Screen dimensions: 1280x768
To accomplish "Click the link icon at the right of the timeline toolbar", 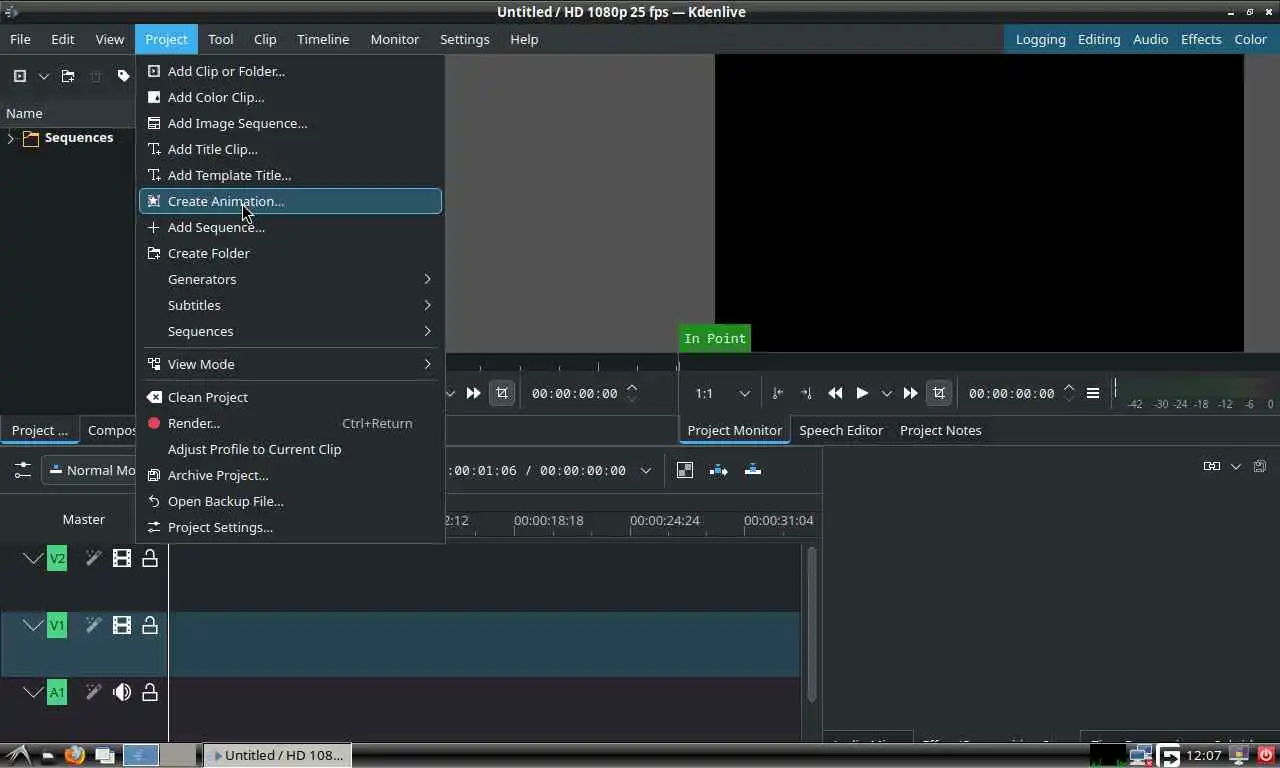I will pos(1212,466).
